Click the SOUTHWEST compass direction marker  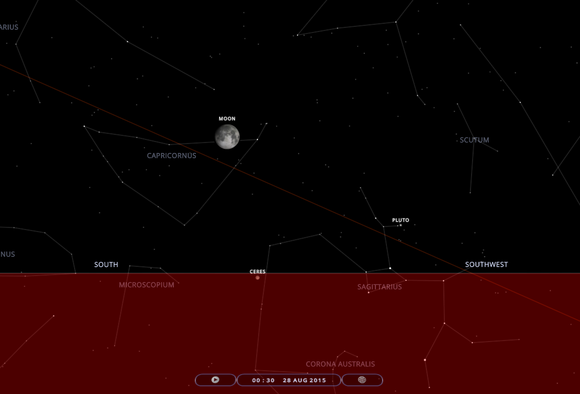tap(486, 265)
